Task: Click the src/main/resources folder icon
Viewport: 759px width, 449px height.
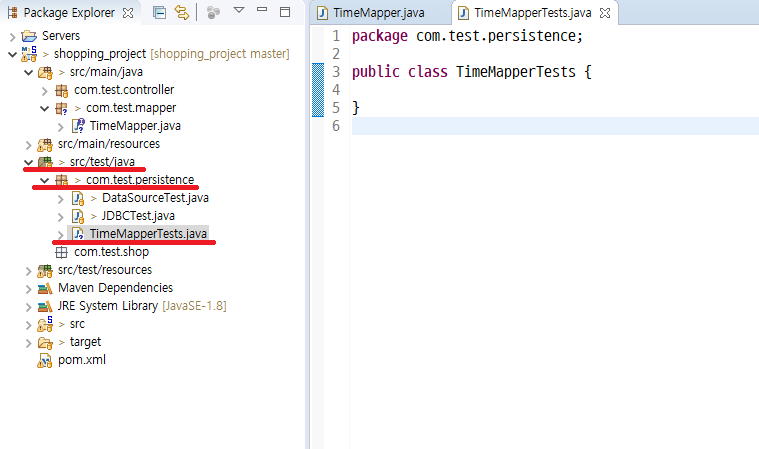Action: point(45,144)
